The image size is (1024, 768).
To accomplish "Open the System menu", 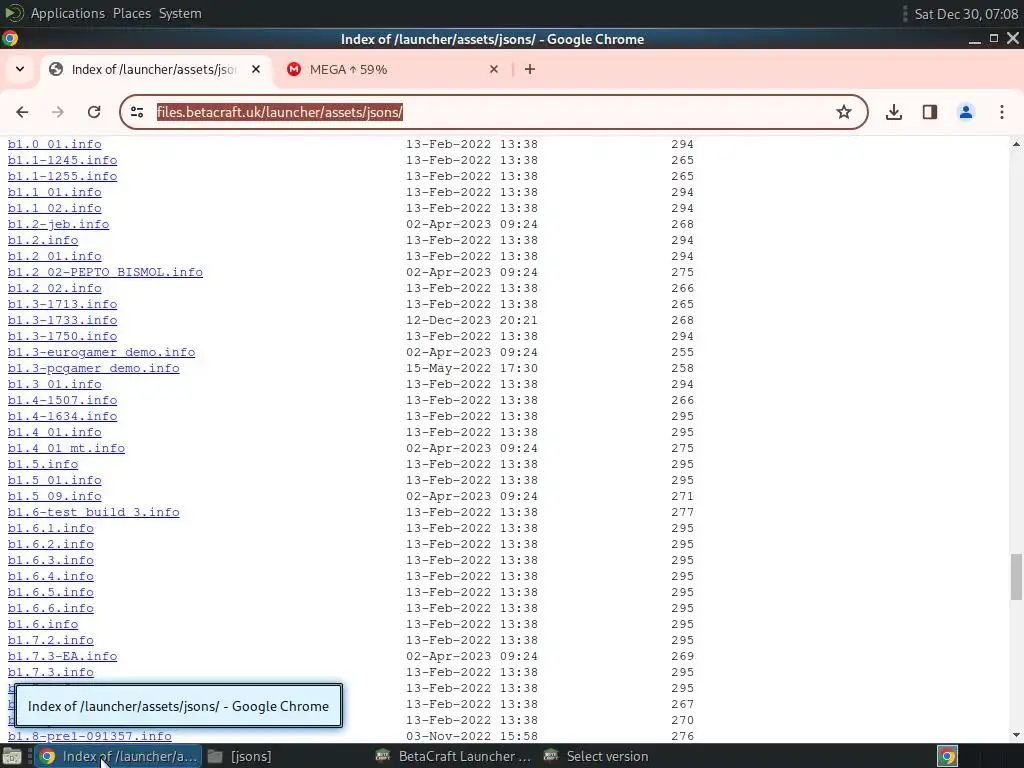I will [180, 13].
